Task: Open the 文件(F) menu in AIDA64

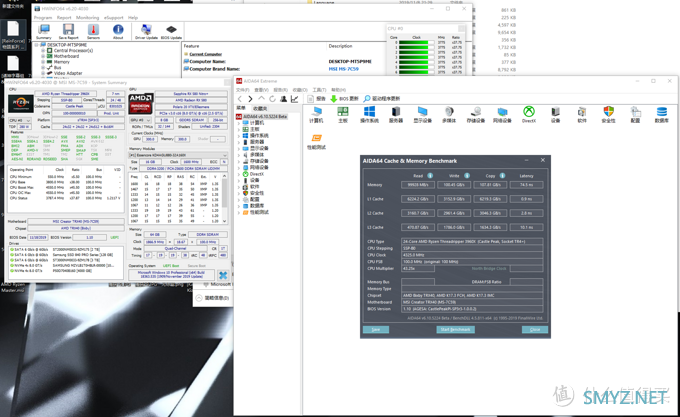Action: coord(243,90)
